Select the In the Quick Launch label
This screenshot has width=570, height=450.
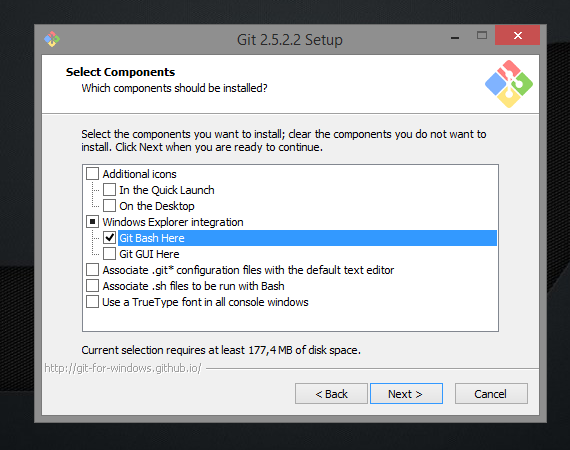[167, 190]
